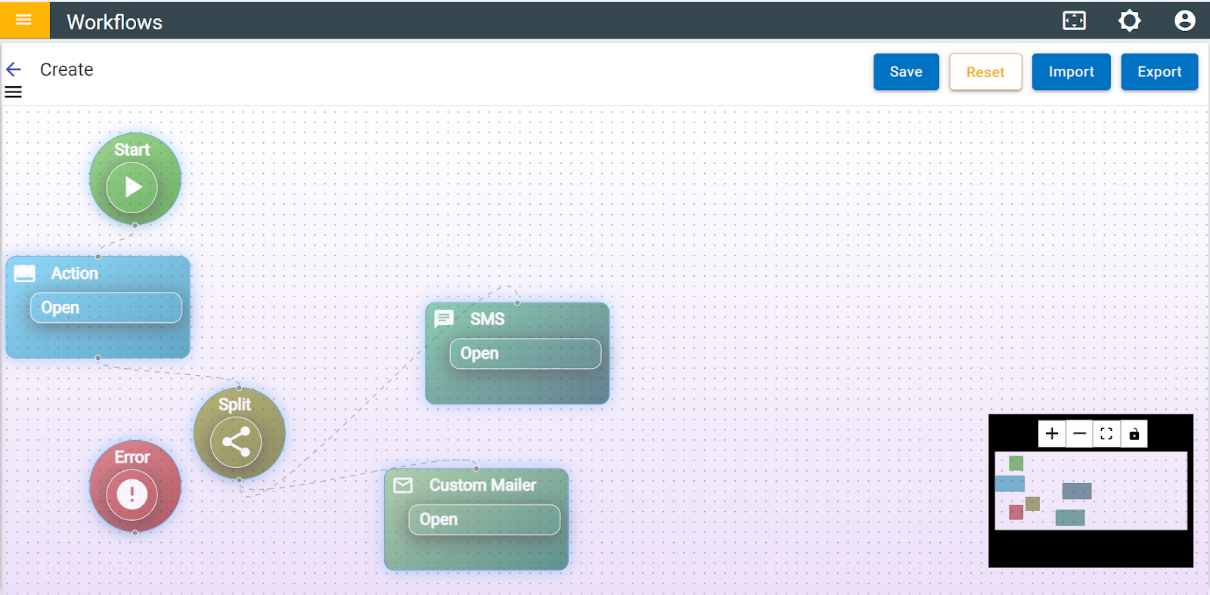Click the Workflows header title
The width and height of the screenshot is (1210, 595).
click(x=114, y=22)
